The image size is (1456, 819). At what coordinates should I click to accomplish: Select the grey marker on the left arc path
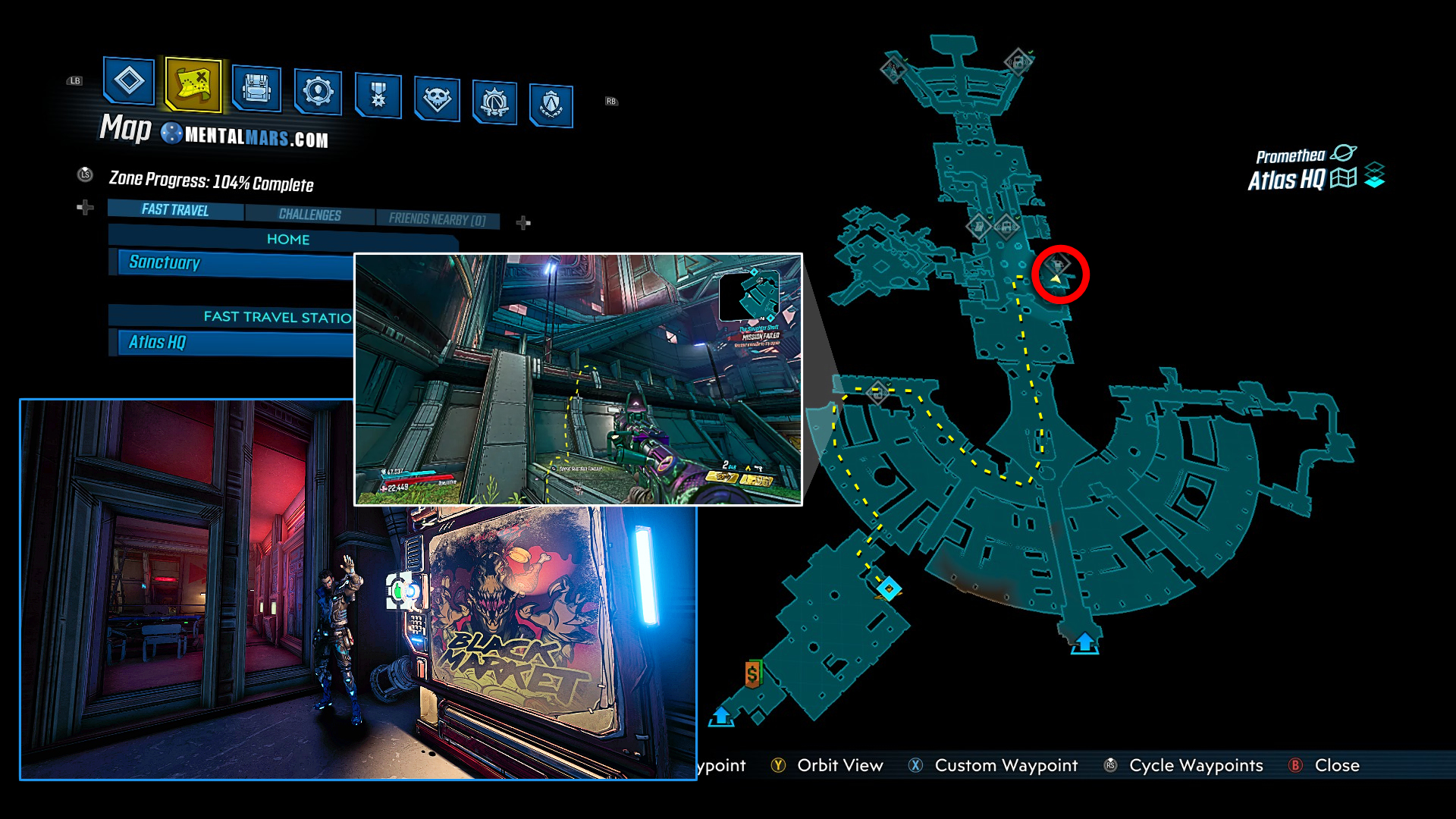tap(877, 393)
